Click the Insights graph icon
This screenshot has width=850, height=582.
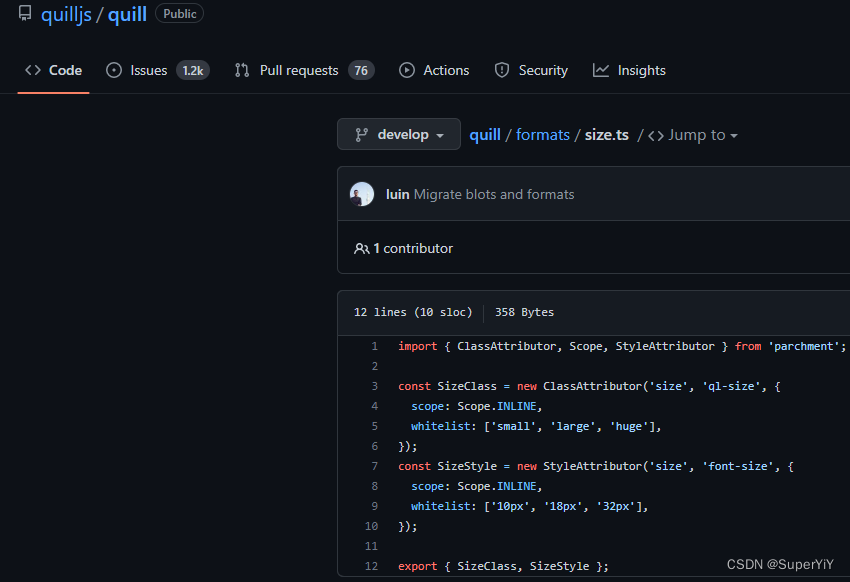click(x=601, y=70)
